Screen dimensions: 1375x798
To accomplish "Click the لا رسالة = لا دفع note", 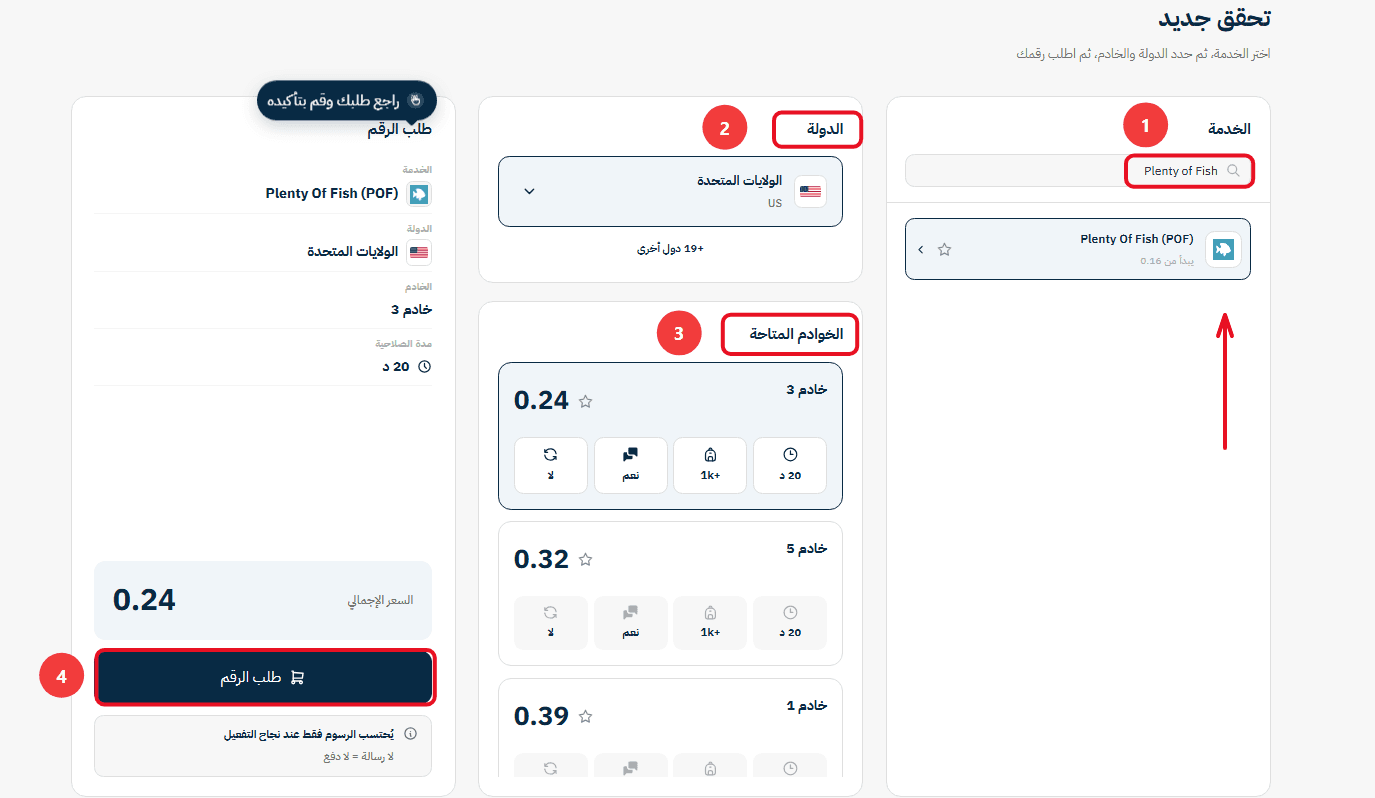I will click(x=358, y=757).
